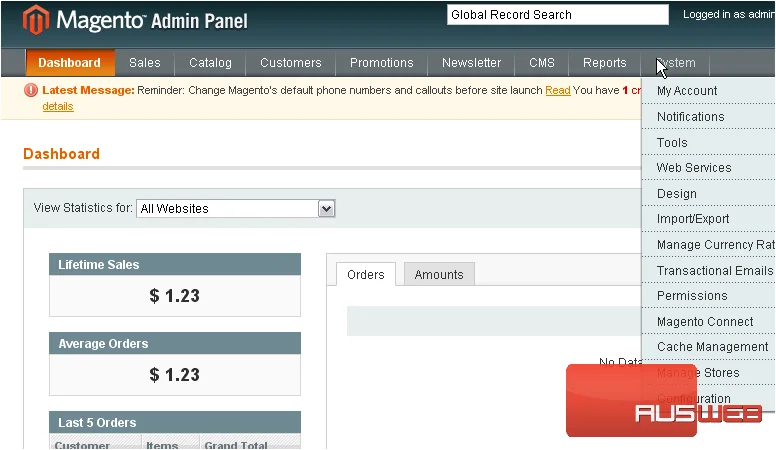This screenshot has width=776, height=450.
Task: Open the All Websites statistics dropdown
Action: tap(236, 208)
